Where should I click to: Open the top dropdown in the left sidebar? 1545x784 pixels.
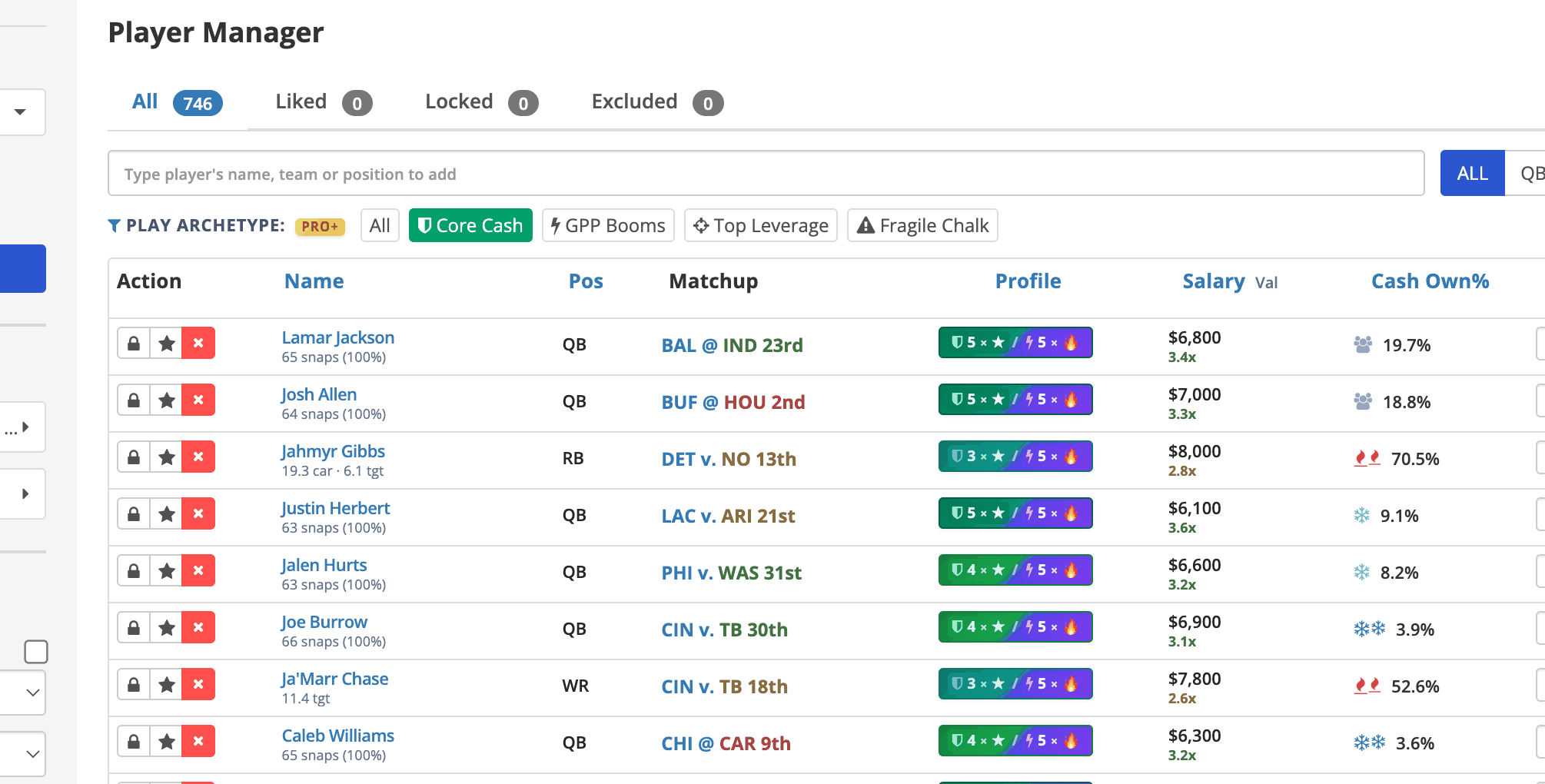[x=22, y=112]
